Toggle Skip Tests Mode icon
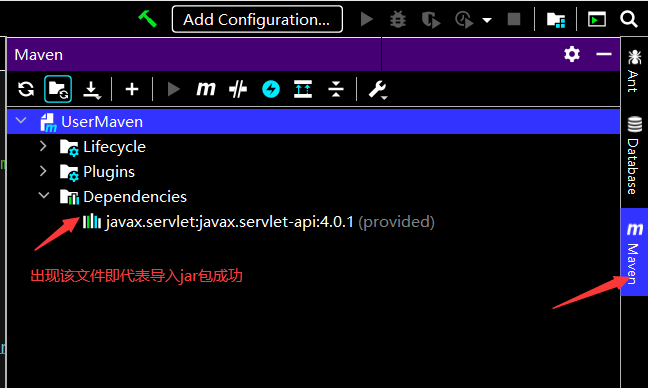Viewport: 648px width, 388px height. tap(238, 89)
